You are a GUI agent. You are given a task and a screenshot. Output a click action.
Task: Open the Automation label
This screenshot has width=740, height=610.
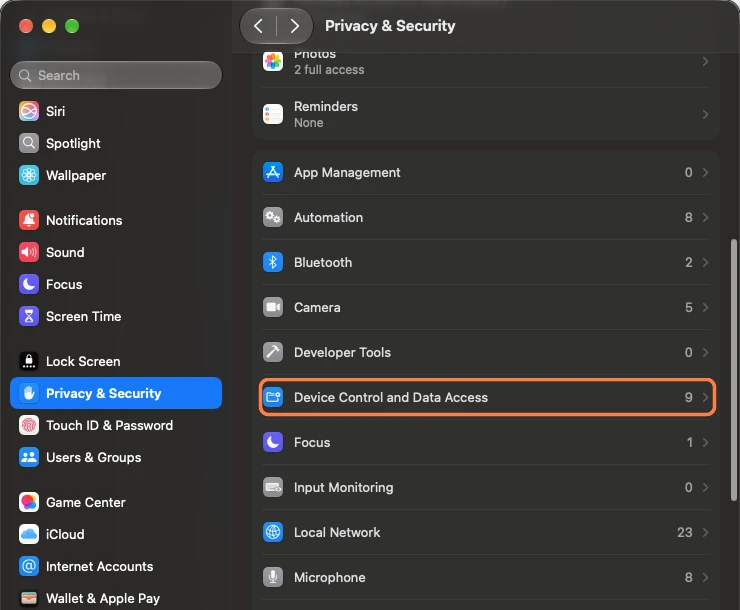(328, 217)
